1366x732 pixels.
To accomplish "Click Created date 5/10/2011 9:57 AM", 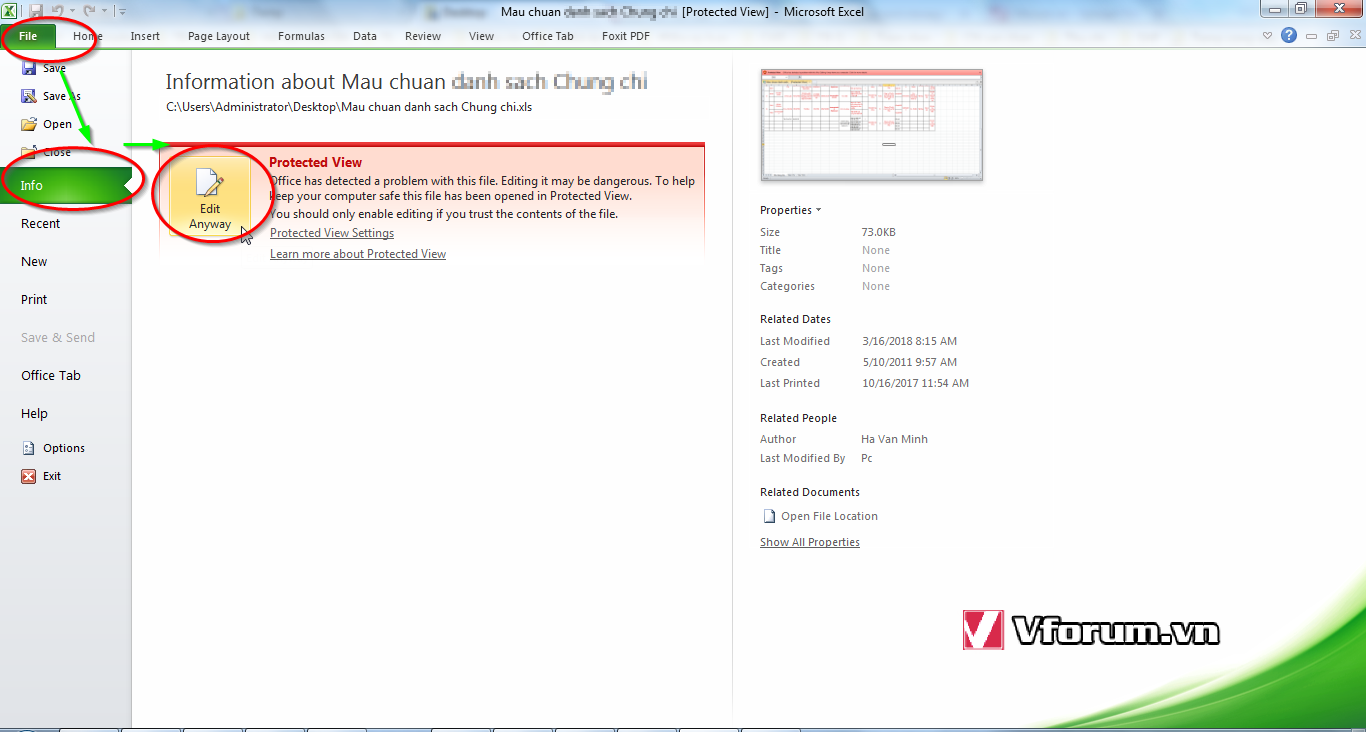I will click(x=909, y=362).
